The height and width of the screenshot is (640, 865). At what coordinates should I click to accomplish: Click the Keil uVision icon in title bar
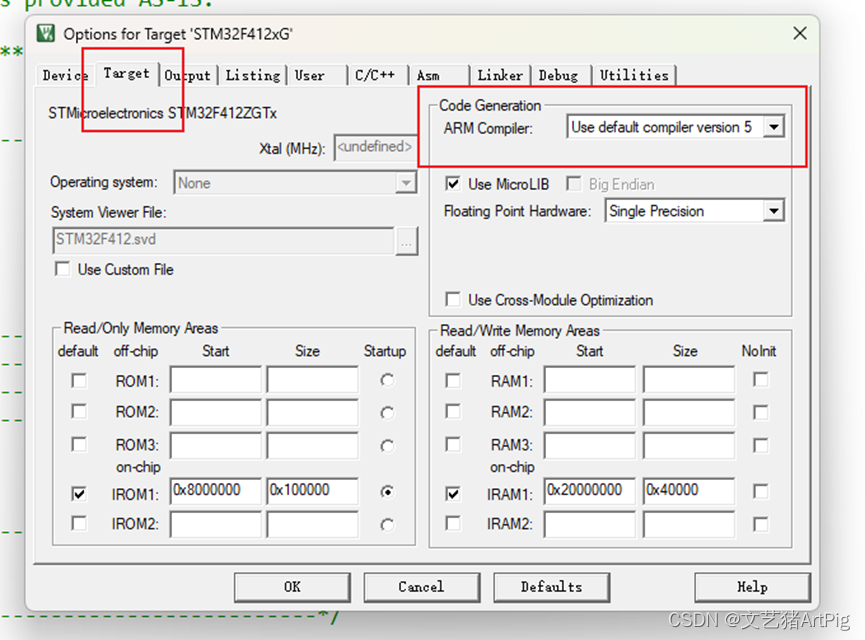(46, 34)
